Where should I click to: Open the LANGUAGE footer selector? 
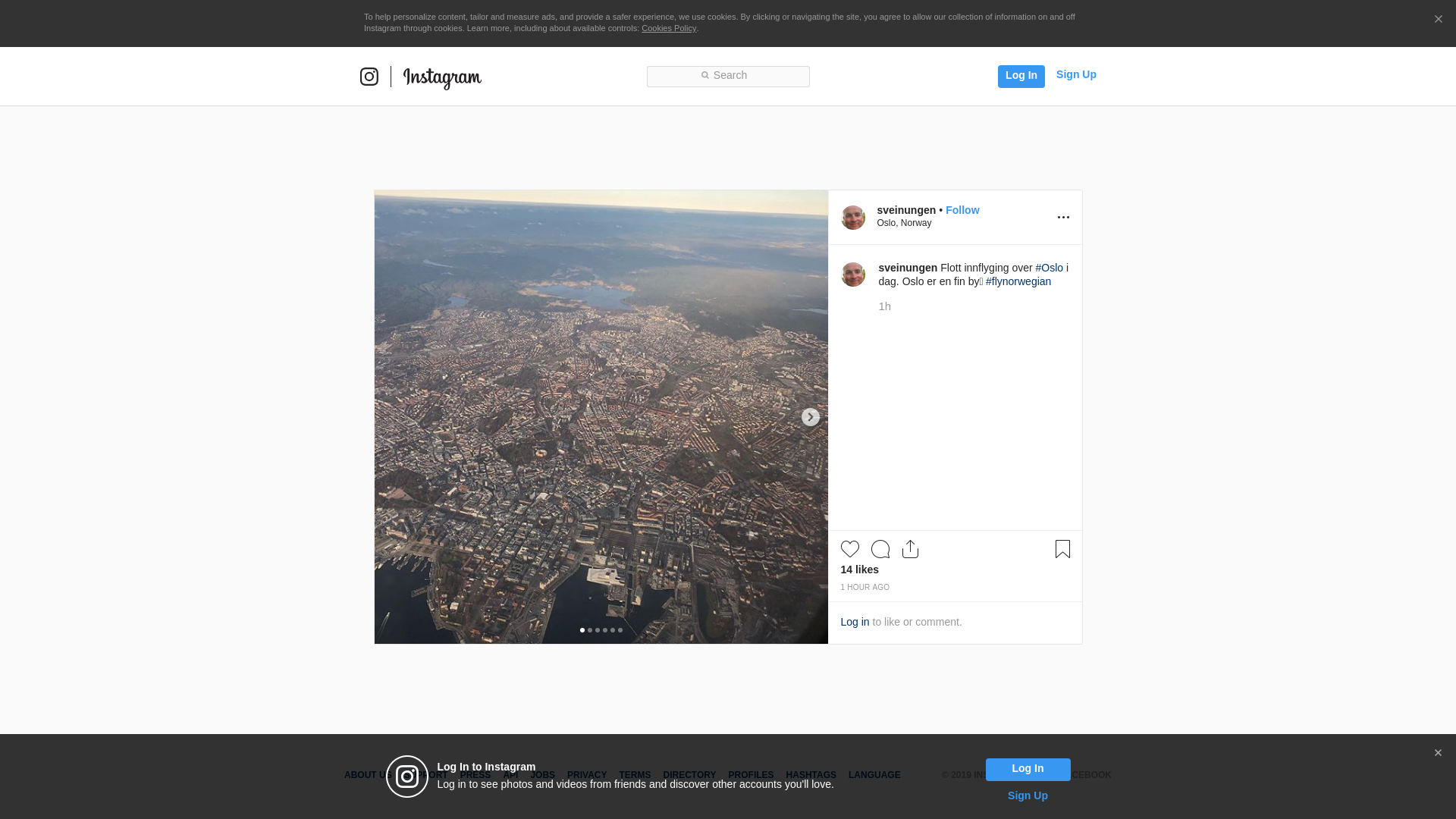click(x=874, y=775)
